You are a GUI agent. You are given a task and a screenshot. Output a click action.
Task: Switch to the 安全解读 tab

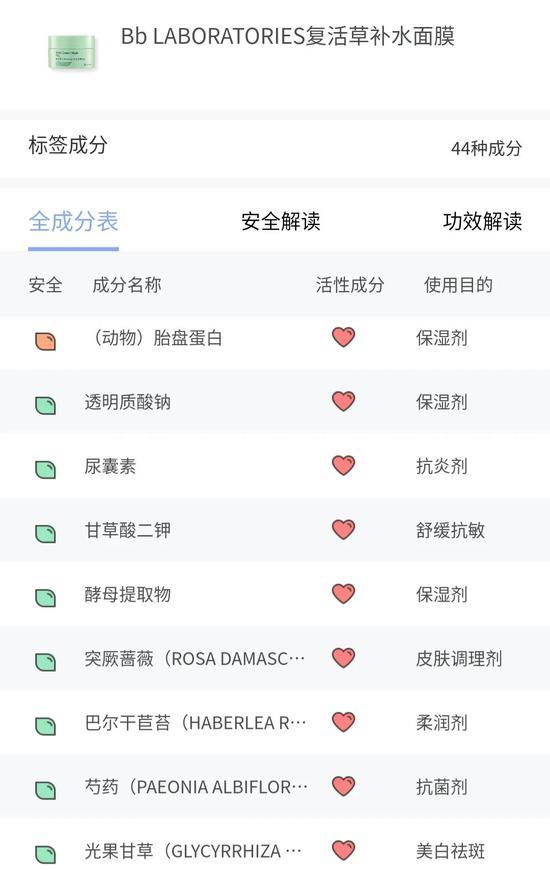[x=280, y=221]
